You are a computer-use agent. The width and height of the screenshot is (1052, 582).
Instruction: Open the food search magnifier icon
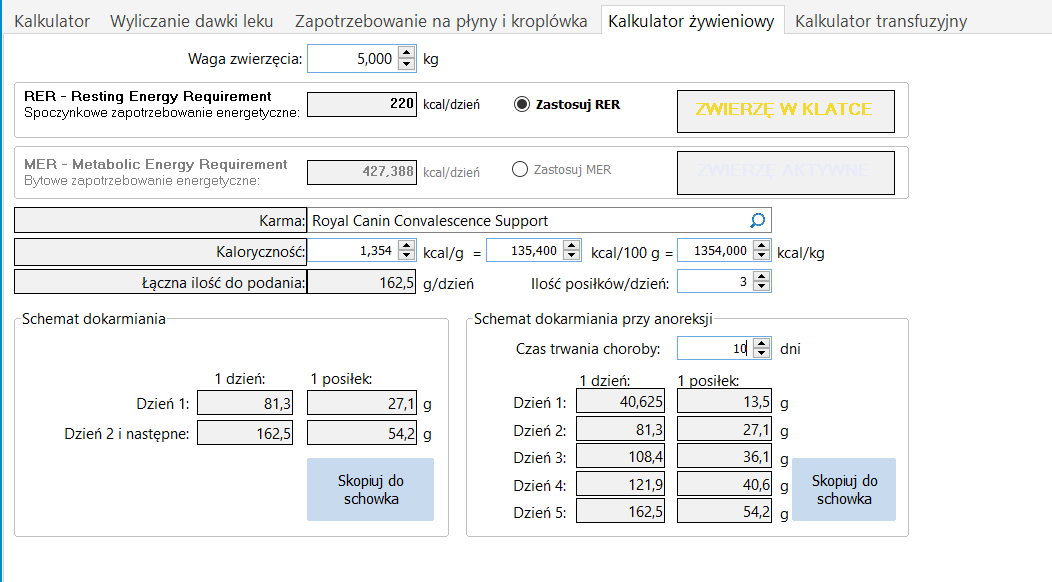pyautogui.click(x=757, y=220)
